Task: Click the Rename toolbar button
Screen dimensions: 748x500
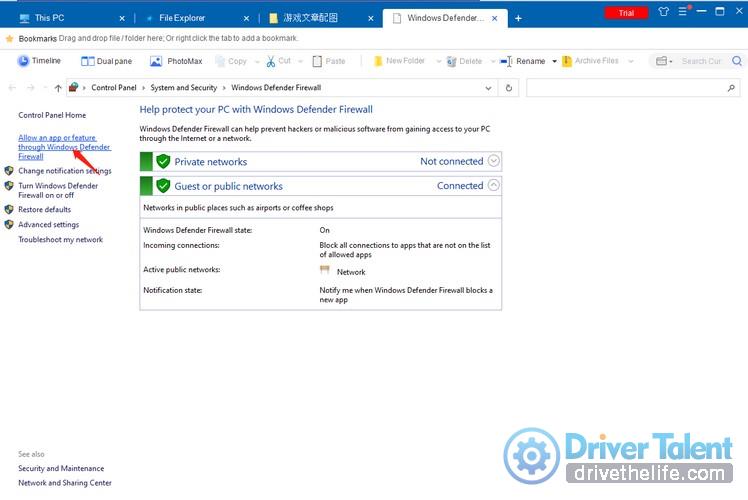Action: [522, 61]
